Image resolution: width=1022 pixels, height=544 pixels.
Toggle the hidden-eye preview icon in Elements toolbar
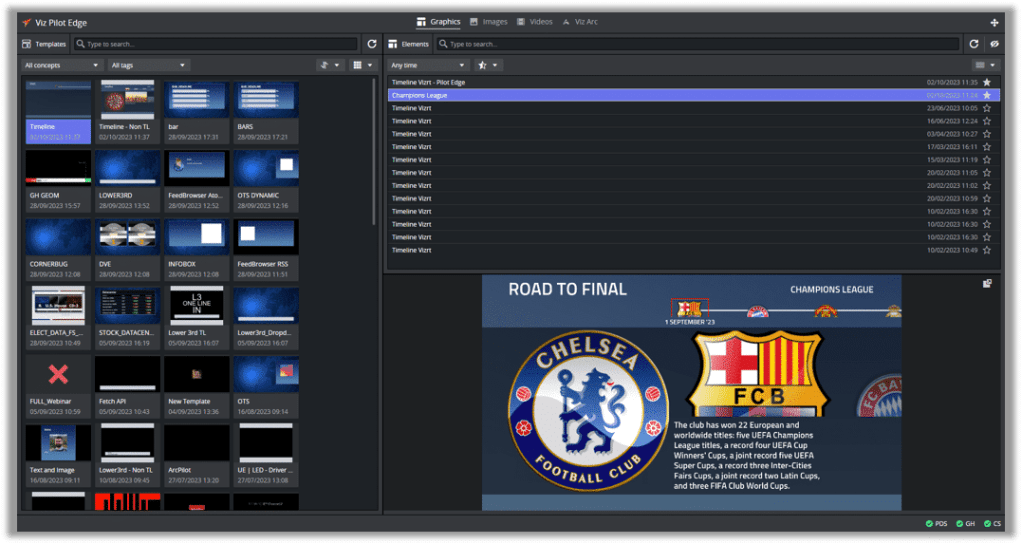tap(994, 44)
